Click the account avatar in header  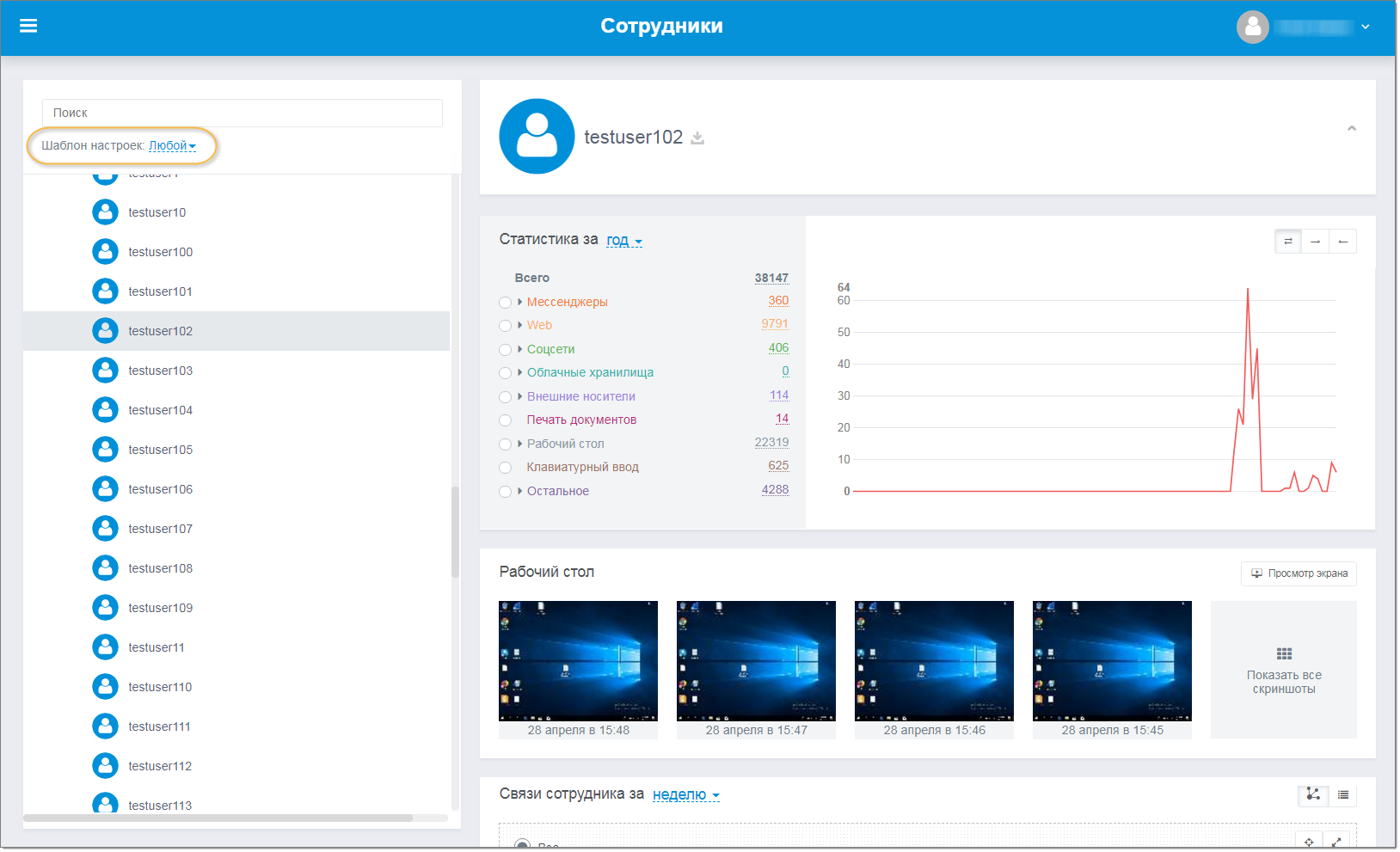(x=1252, y=28)
